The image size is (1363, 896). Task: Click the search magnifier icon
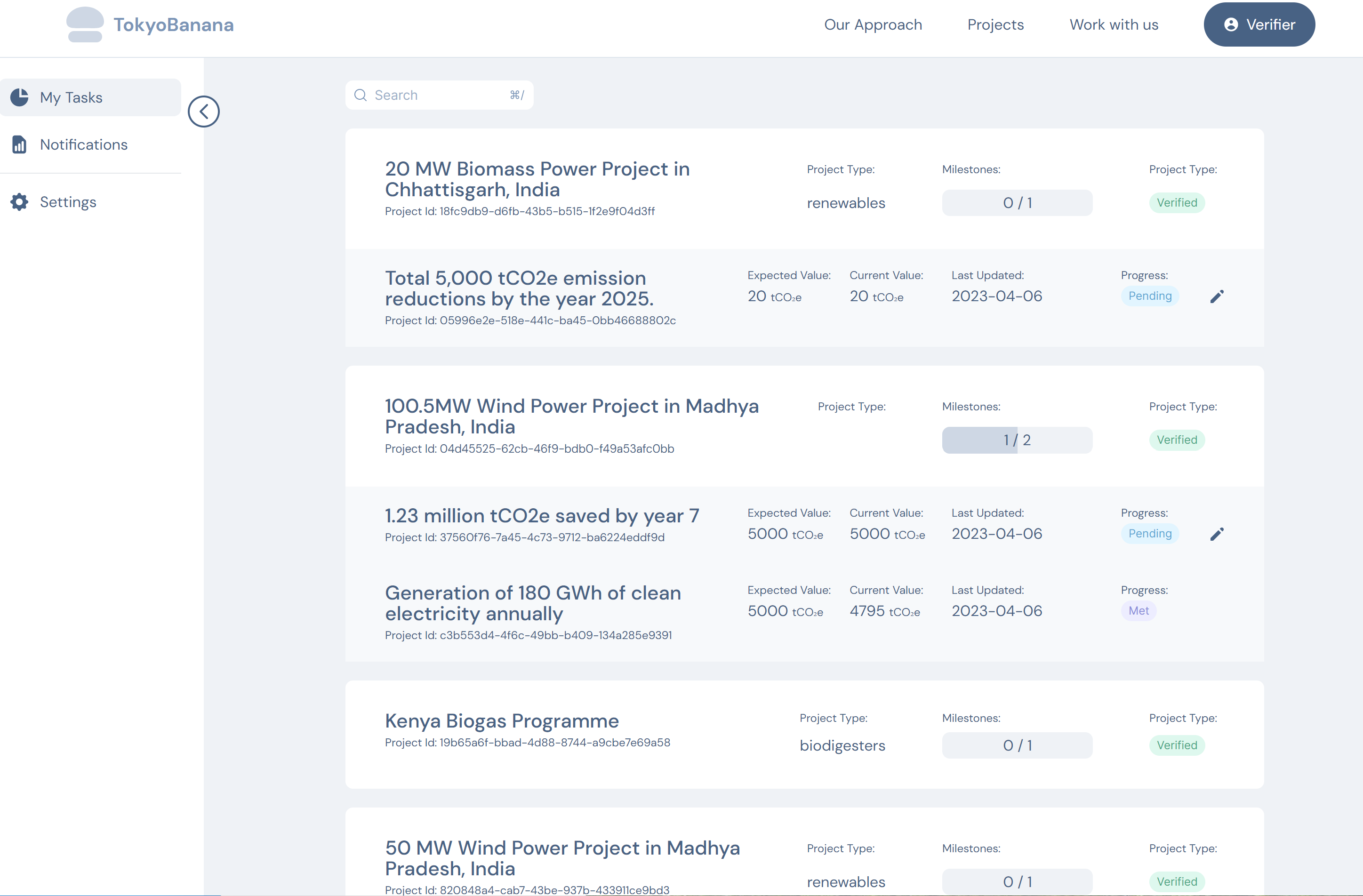360,95
